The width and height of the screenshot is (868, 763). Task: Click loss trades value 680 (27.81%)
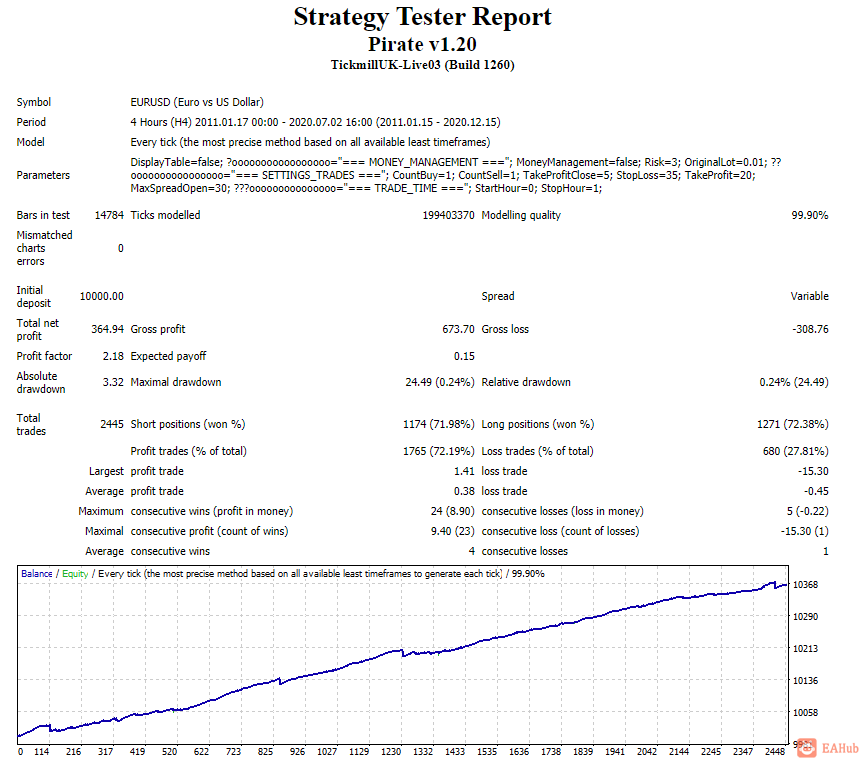click(795, 451)
